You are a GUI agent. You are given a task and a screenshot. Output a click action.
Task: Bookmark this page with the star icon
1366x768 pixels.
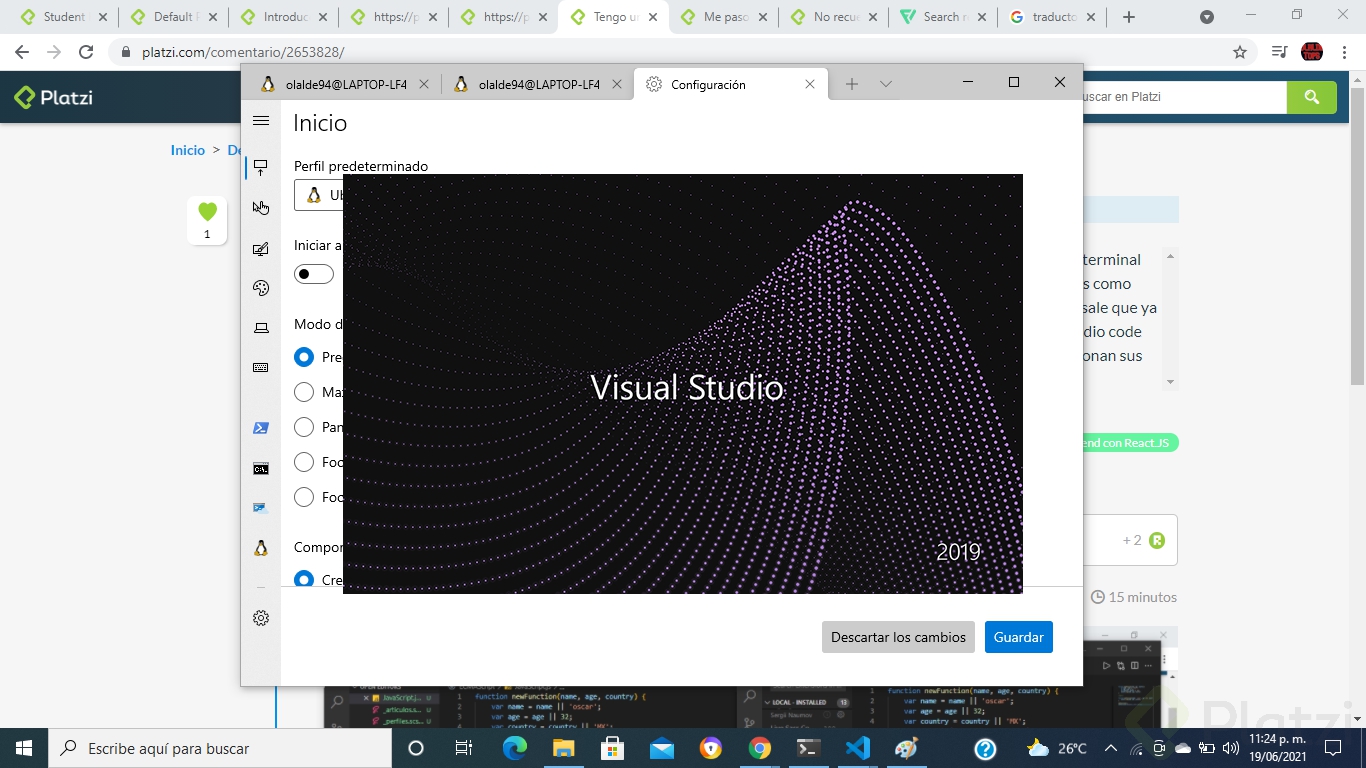1240,52
